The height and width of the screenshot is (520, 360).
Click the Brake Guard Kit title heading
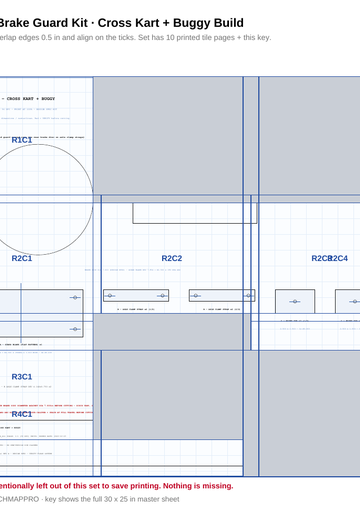click(121, 23)
